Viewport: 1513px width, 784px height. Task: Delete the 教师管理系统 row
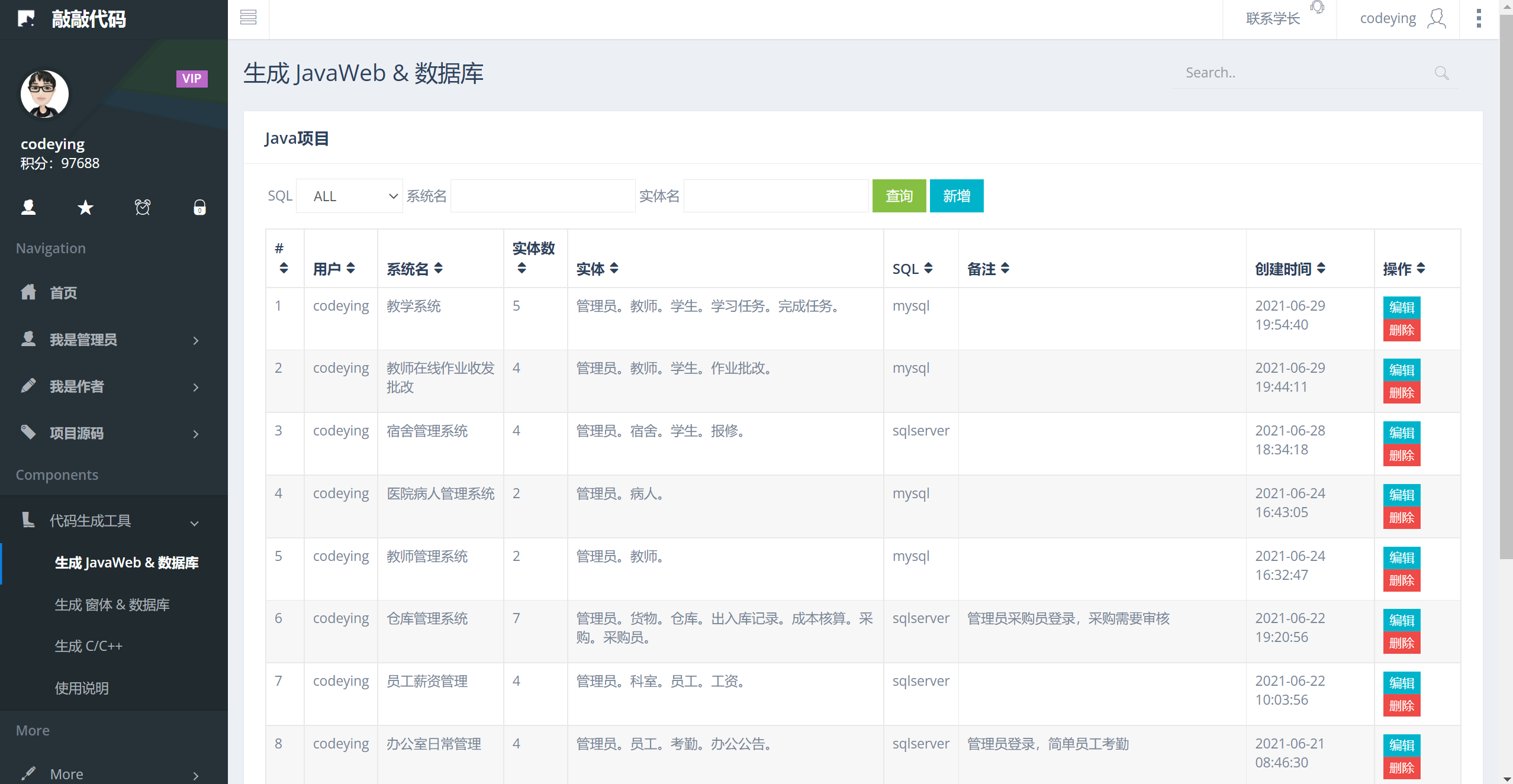[1402, 580]
